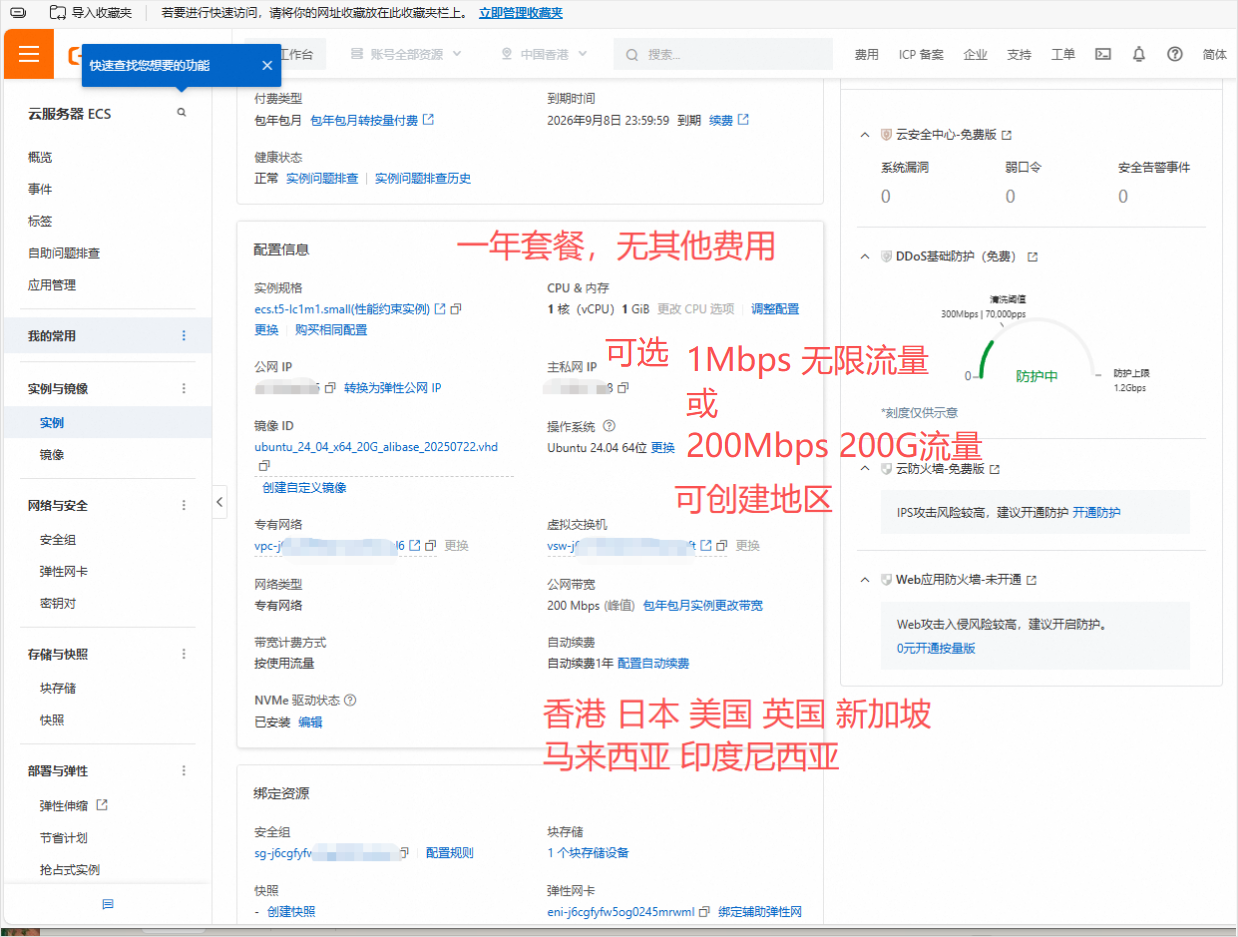Select 安全组 in the sidebar
1238x937 pixels.
pyautogui.click(x=58, y=540)
